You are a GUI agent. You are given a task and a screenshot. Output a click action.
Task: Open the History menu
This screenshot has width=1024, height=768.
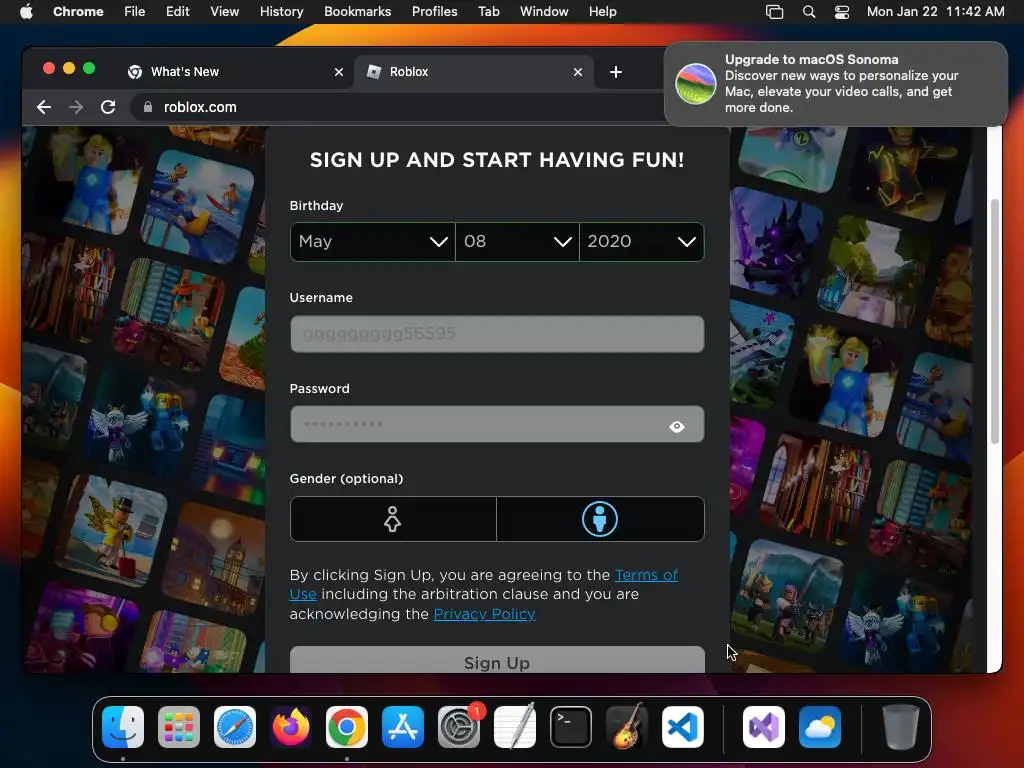[281, 12]
